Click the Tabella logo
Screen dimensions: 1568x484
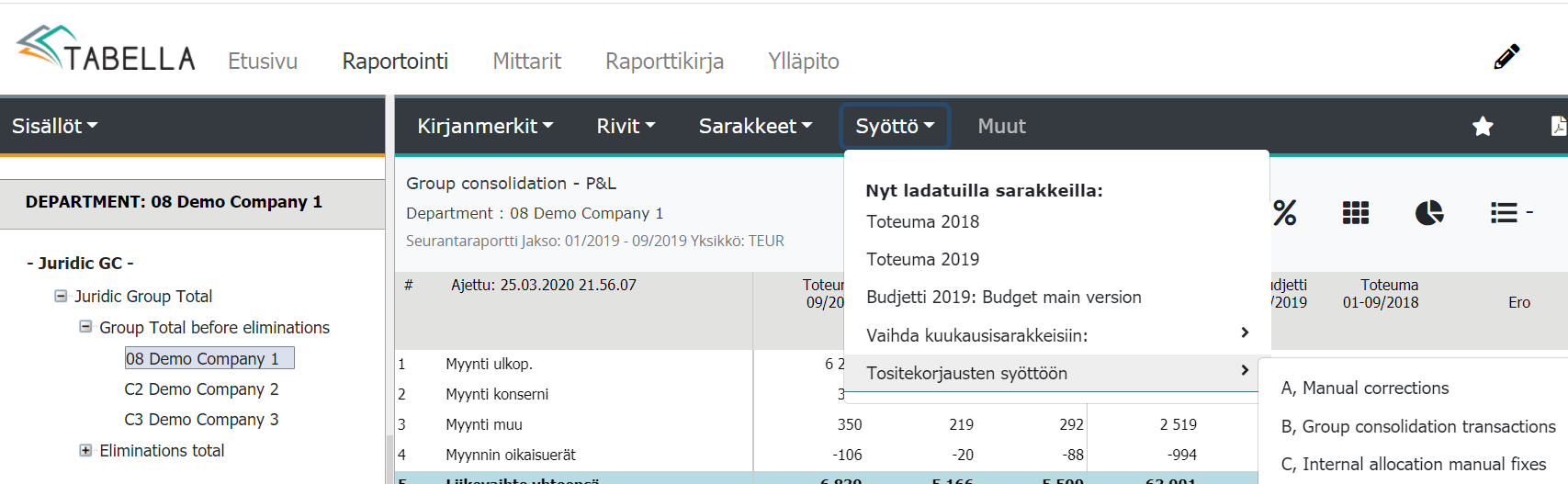coord(106,50)
